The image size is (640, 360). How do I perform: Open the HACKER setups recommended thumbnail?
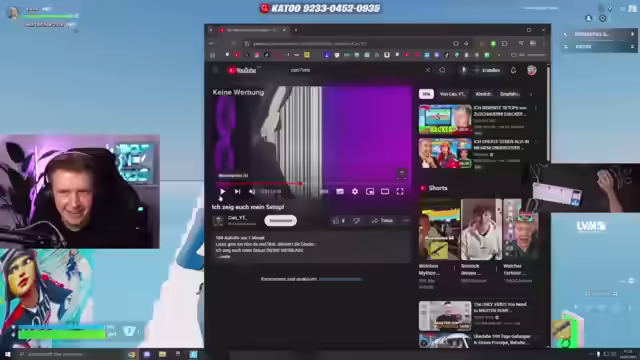point(445,119)
